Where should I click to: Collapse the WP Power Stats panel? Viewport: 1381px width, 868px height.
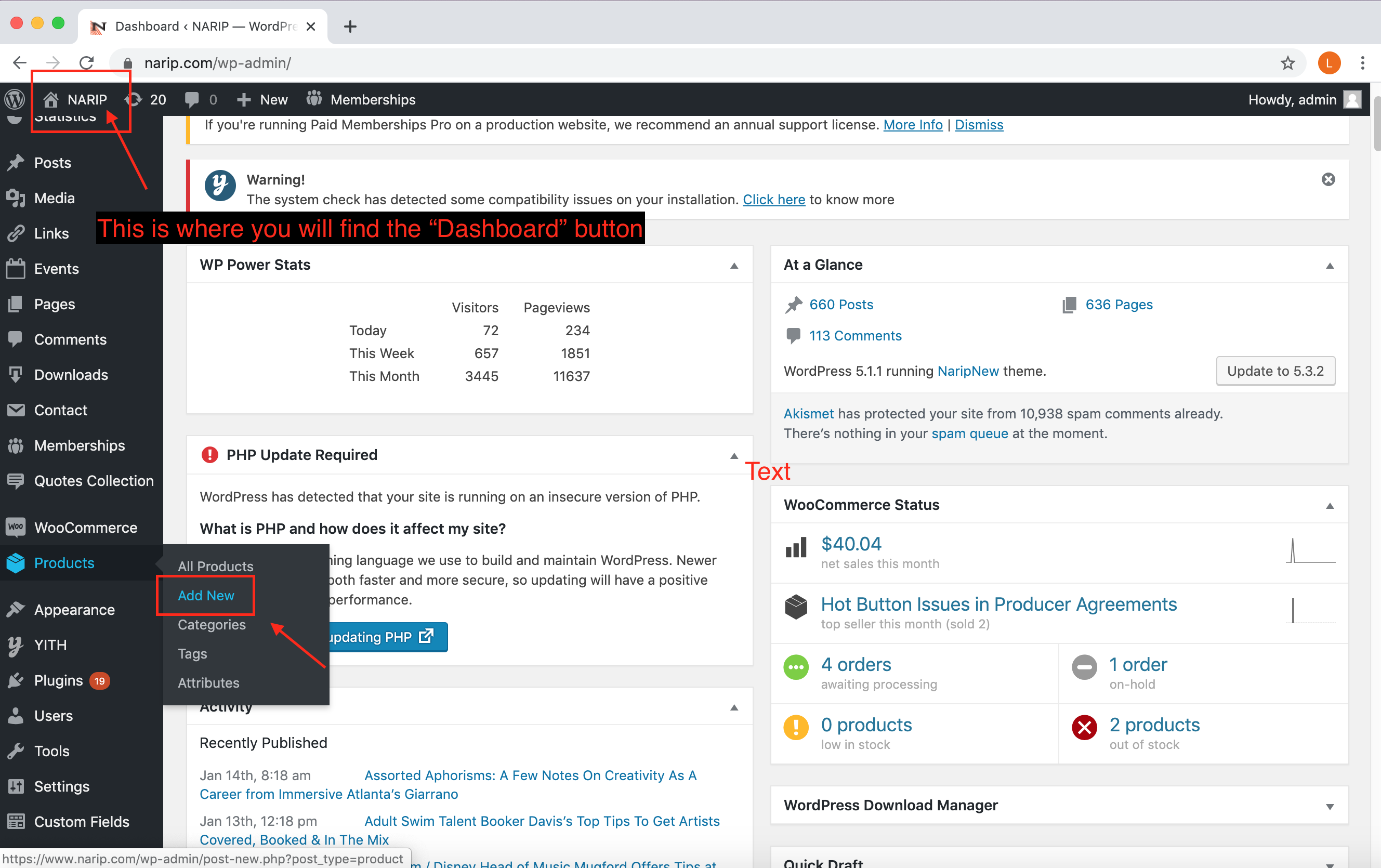(x=733, y=265)
